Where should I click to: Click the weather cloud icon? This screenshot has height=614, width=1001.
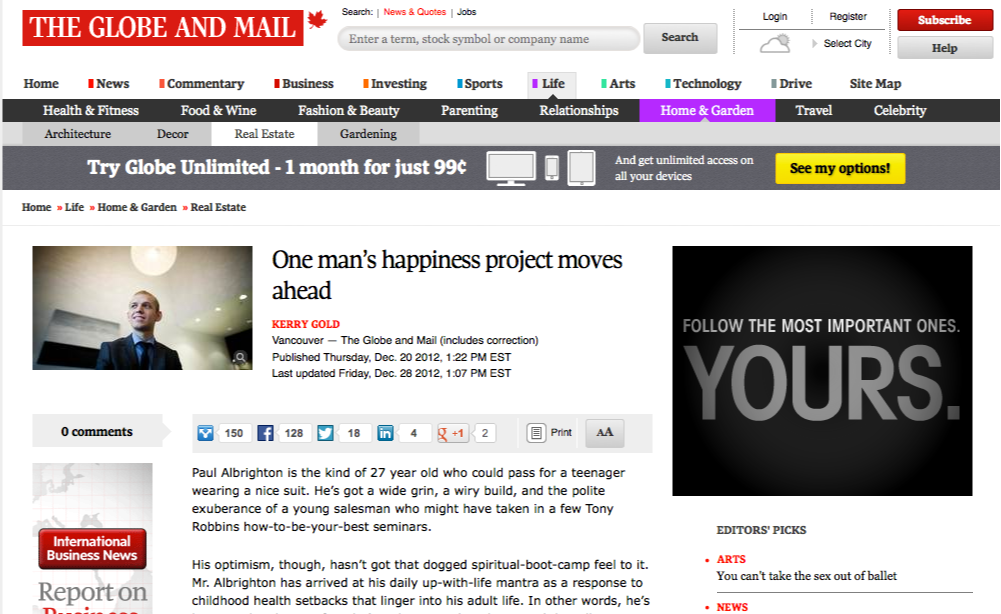[775, 44]
